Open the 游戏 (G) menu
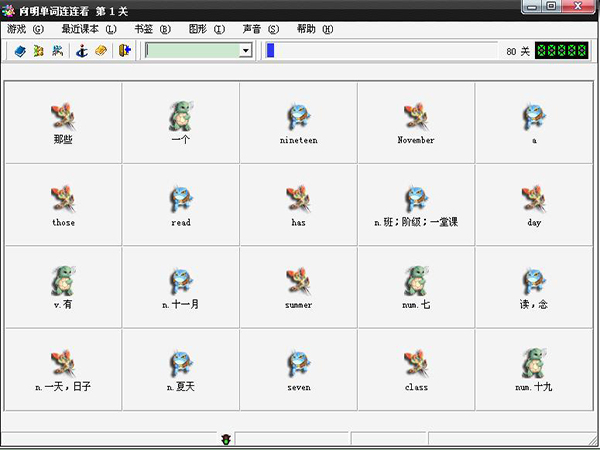 [25, 29]
